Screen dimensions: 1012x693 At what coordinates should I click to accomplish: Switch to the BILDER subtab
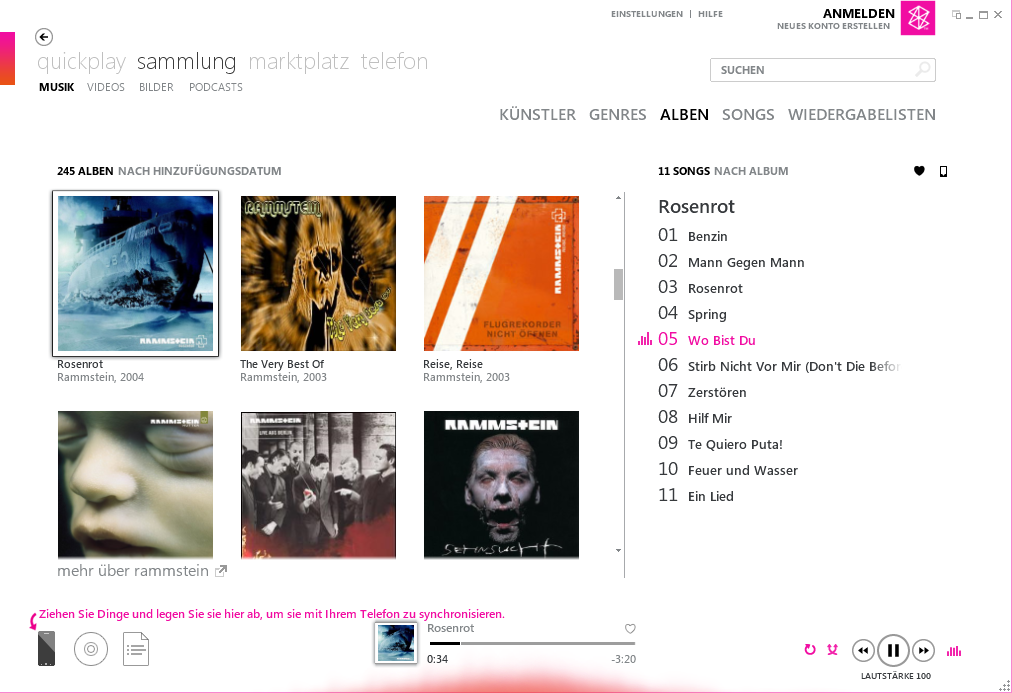(156, 87)
